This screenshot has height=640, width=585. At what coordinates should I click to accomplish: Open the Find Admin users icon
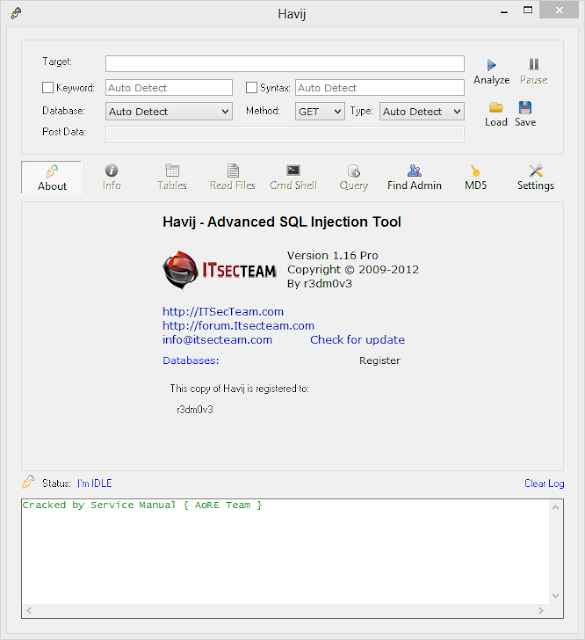414,170
